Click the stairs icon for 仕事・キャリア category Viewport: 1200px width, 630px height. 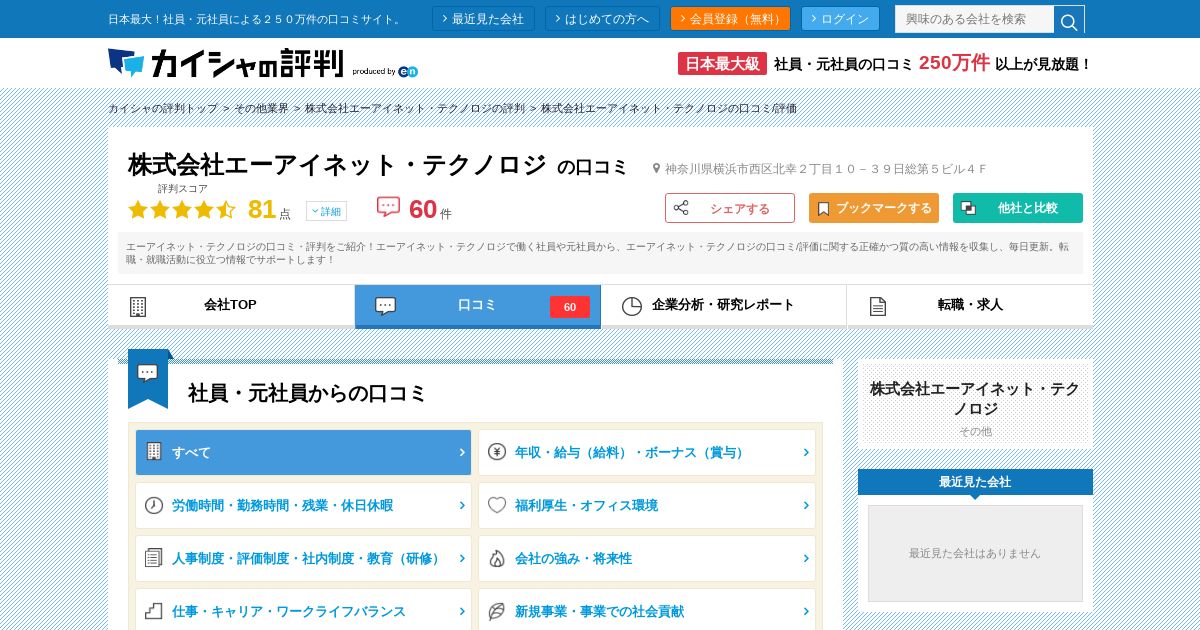point(154,611)
